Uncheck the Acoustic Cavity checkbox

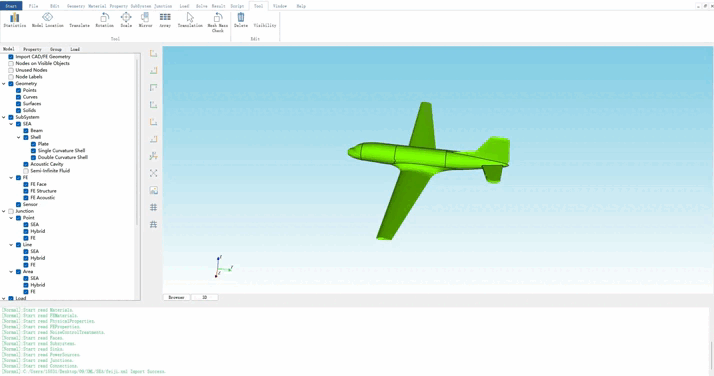pos(26,164)
